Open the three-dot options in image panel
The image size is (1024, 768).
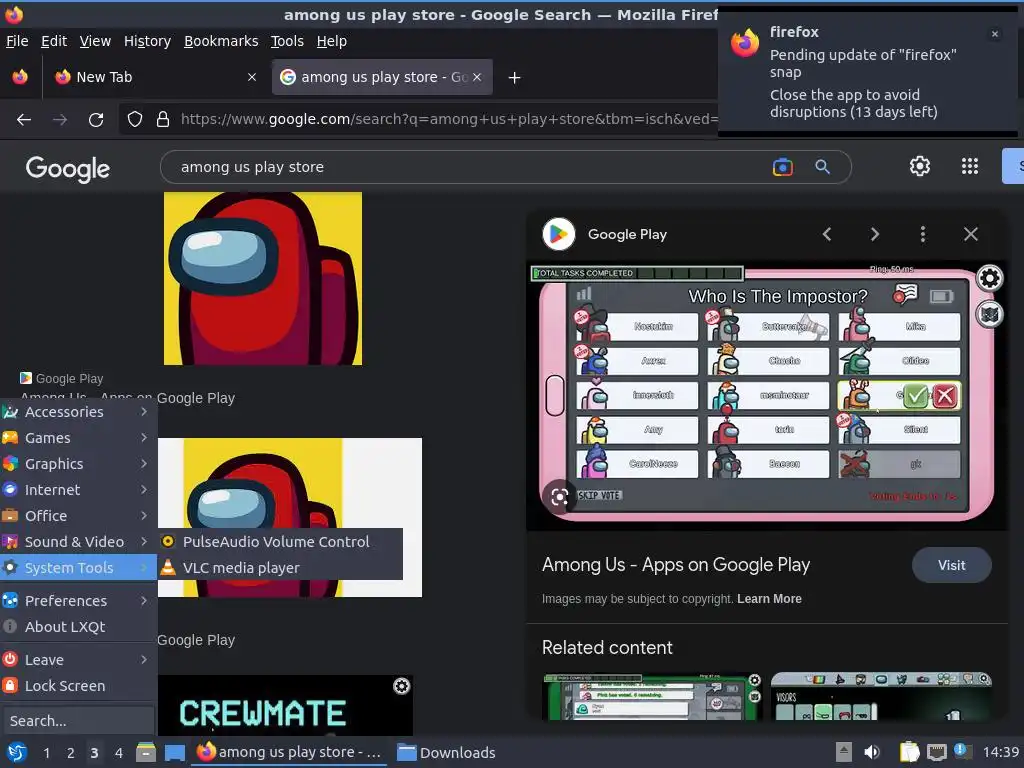(923, 234)
